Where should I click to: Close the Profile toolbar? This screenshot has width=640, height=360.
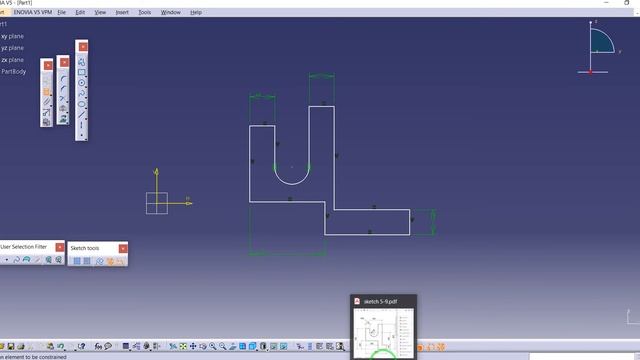click(83, 47)
